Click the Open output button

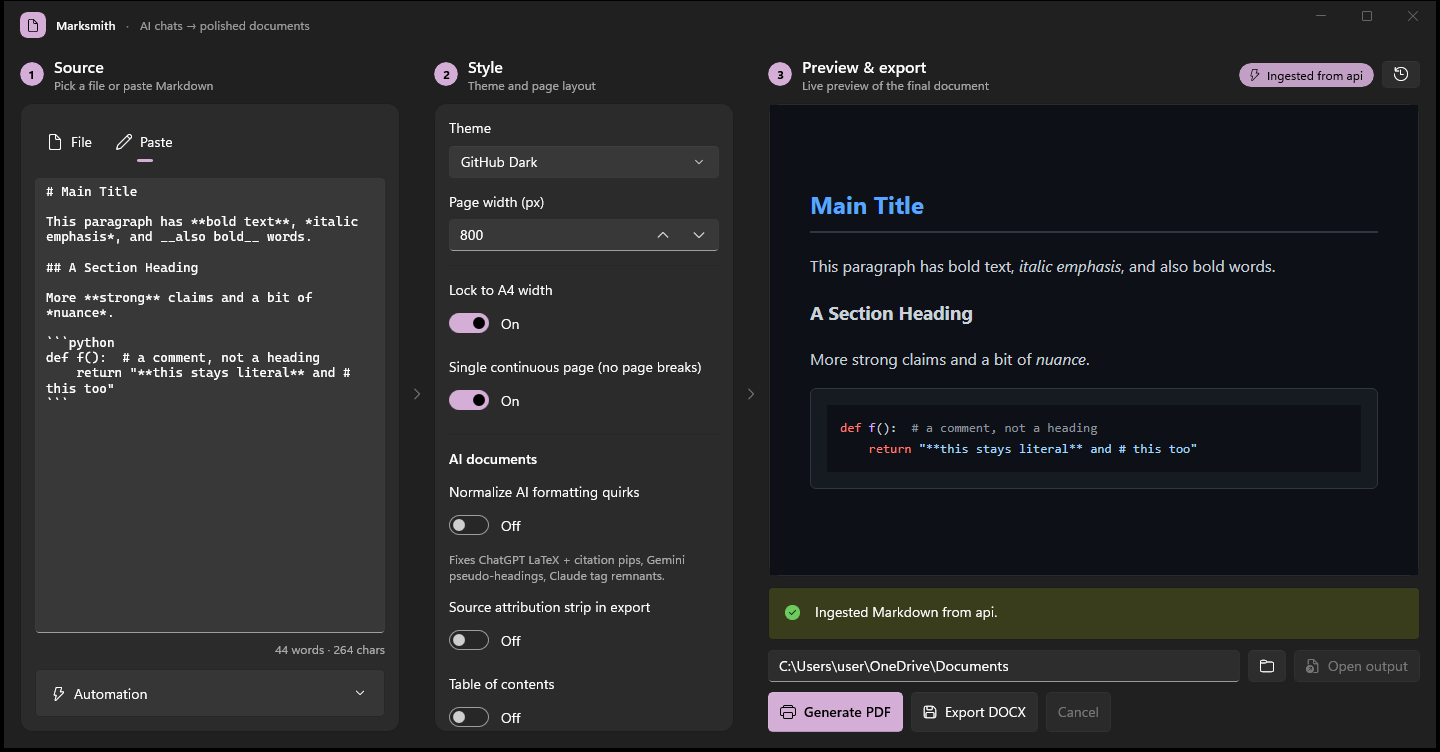[x=1357, y=666]
